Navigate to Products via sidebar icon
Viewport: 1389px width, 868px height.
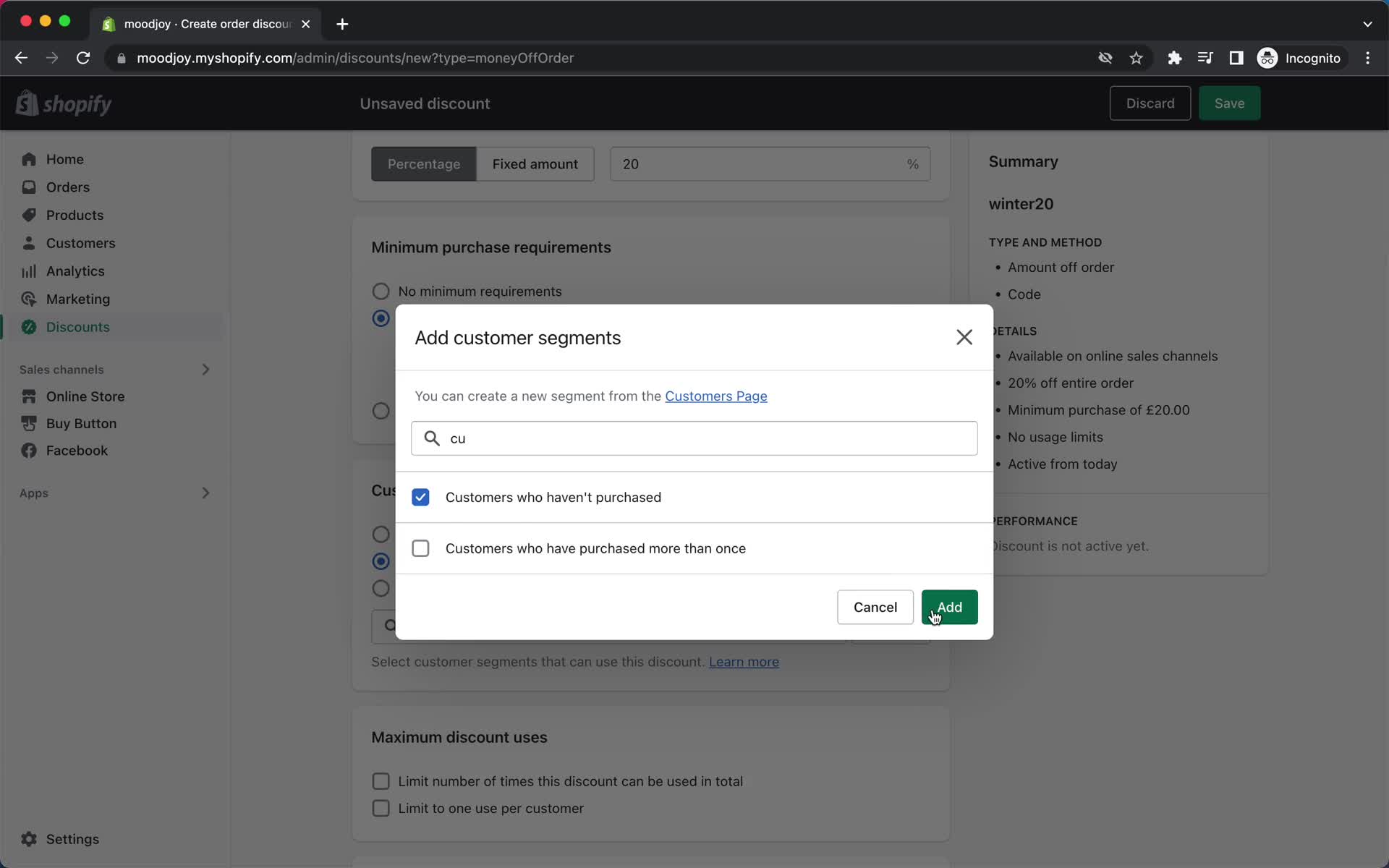click(x=28, y=214)
